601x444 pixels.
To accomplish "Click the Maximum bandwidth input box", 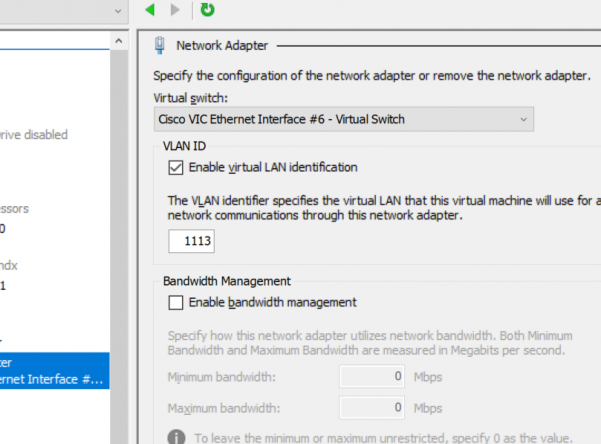I will coord(373,408).
